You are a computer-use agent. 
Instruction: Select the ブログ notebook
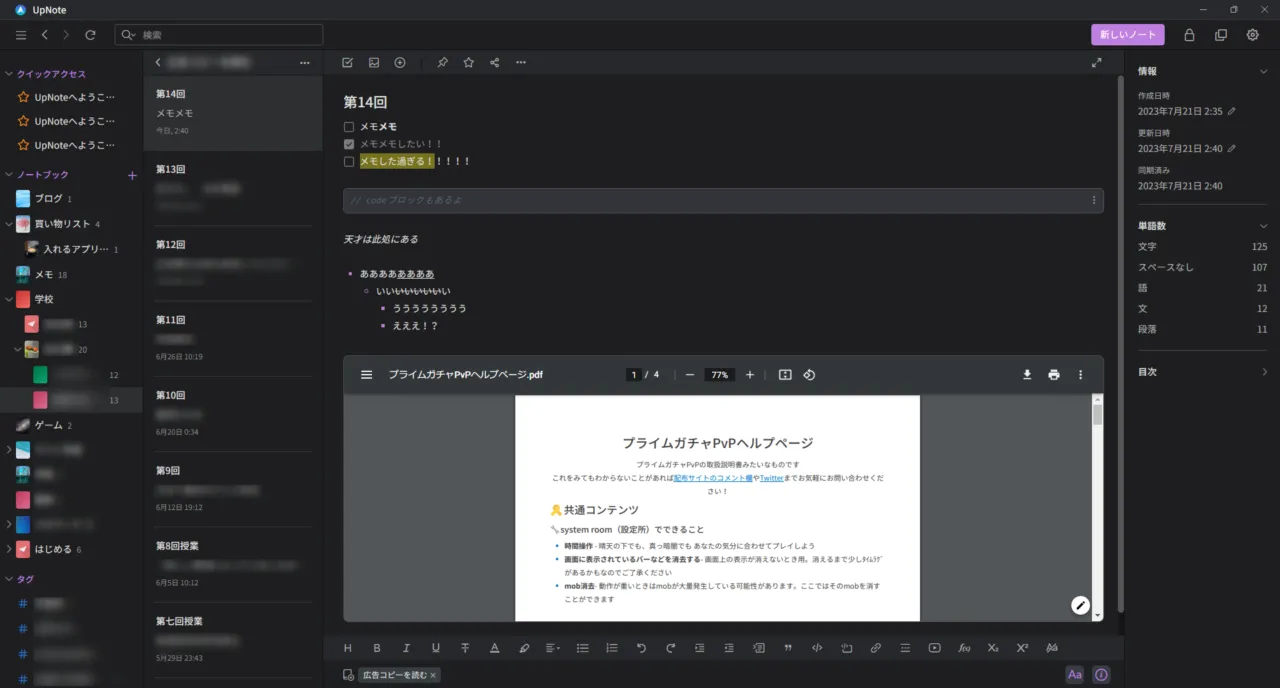pos(48,199)
